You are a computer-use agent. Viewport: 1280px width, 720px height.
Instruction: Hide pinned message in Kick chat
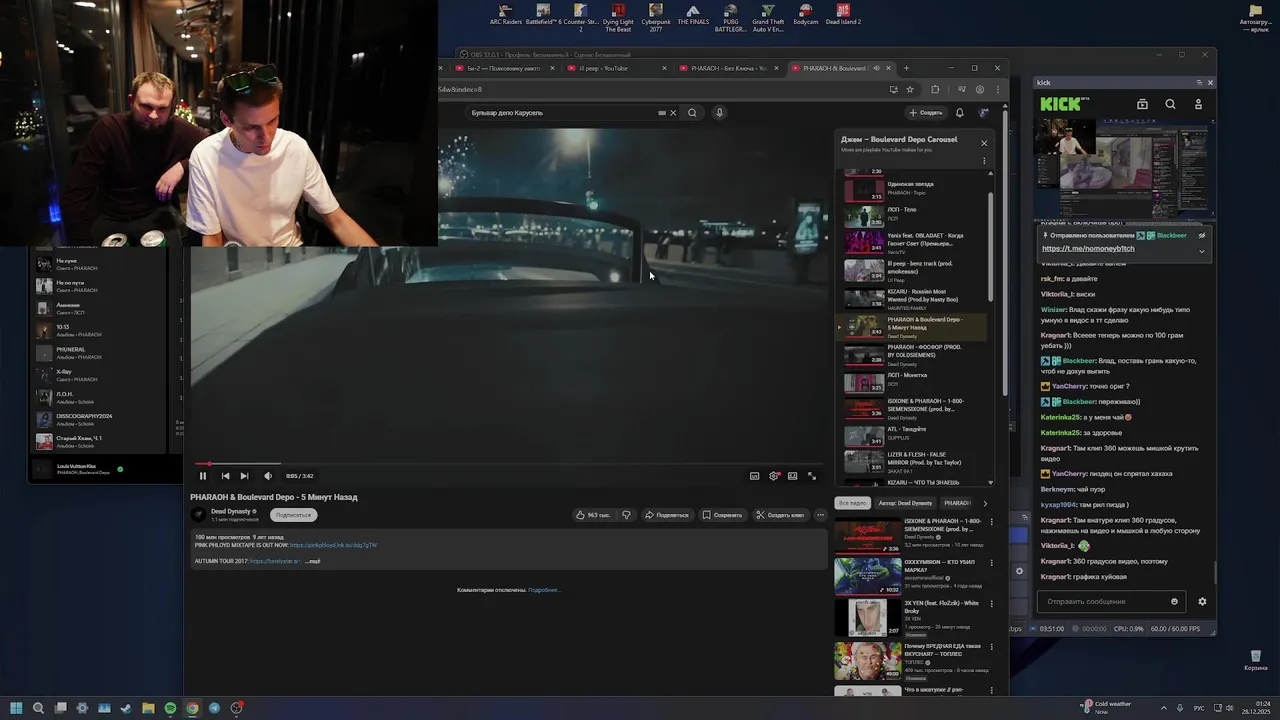click(1202, 236)
